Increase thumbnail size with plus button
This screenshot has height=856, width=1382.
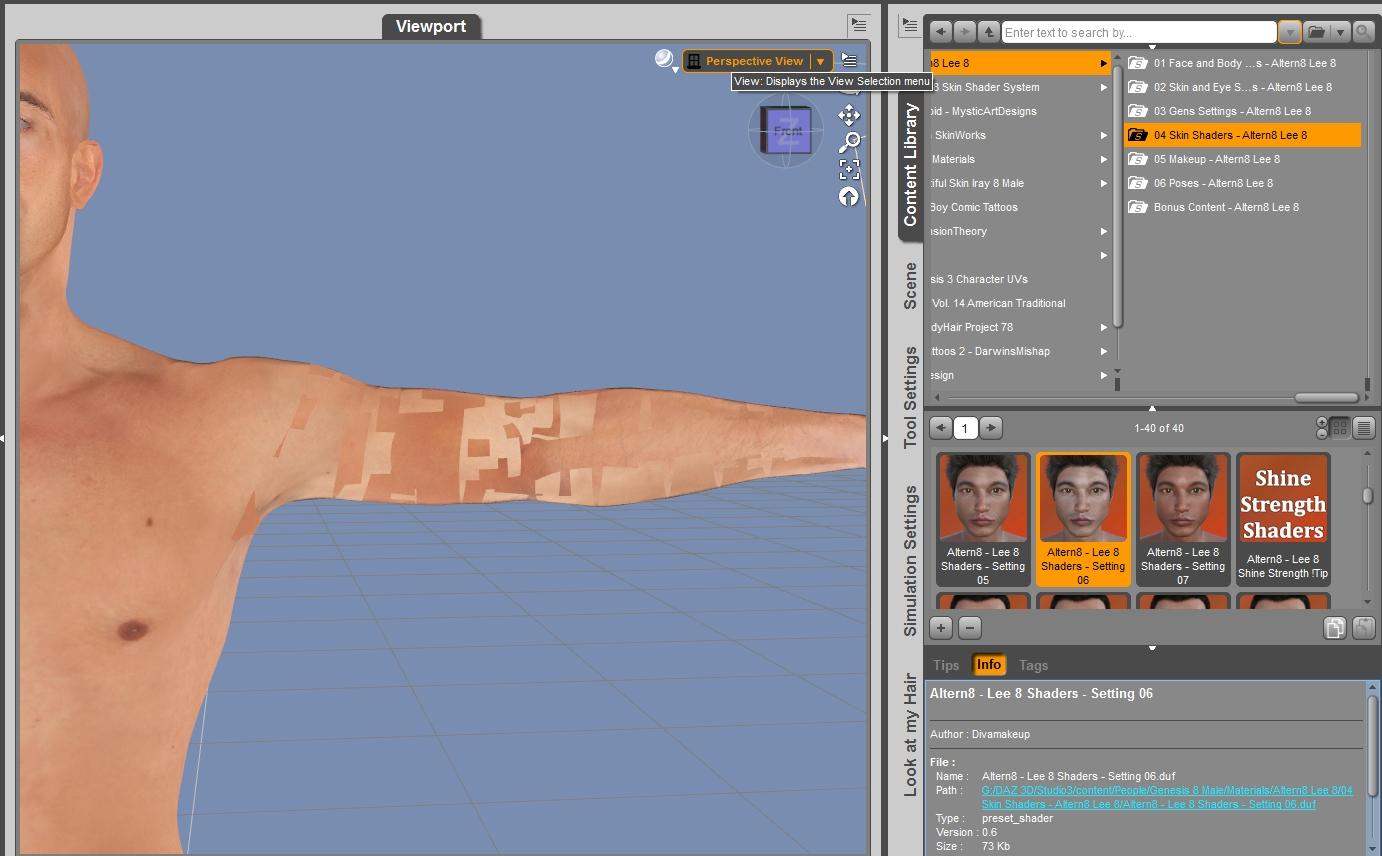[x=1322, y=422]
